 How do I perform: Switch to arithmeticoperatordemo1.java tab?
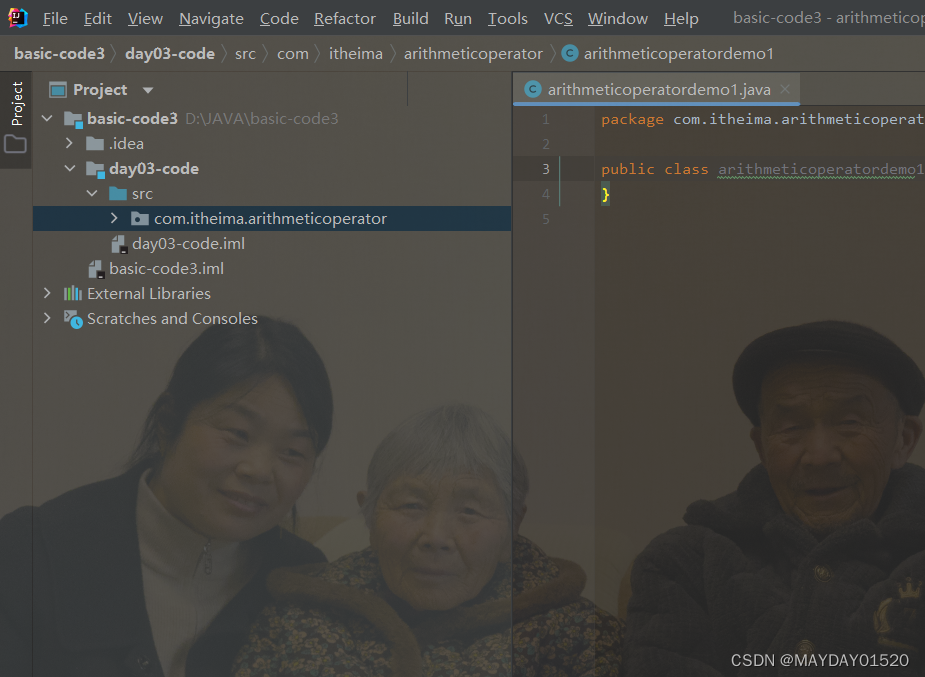(659, 90)
